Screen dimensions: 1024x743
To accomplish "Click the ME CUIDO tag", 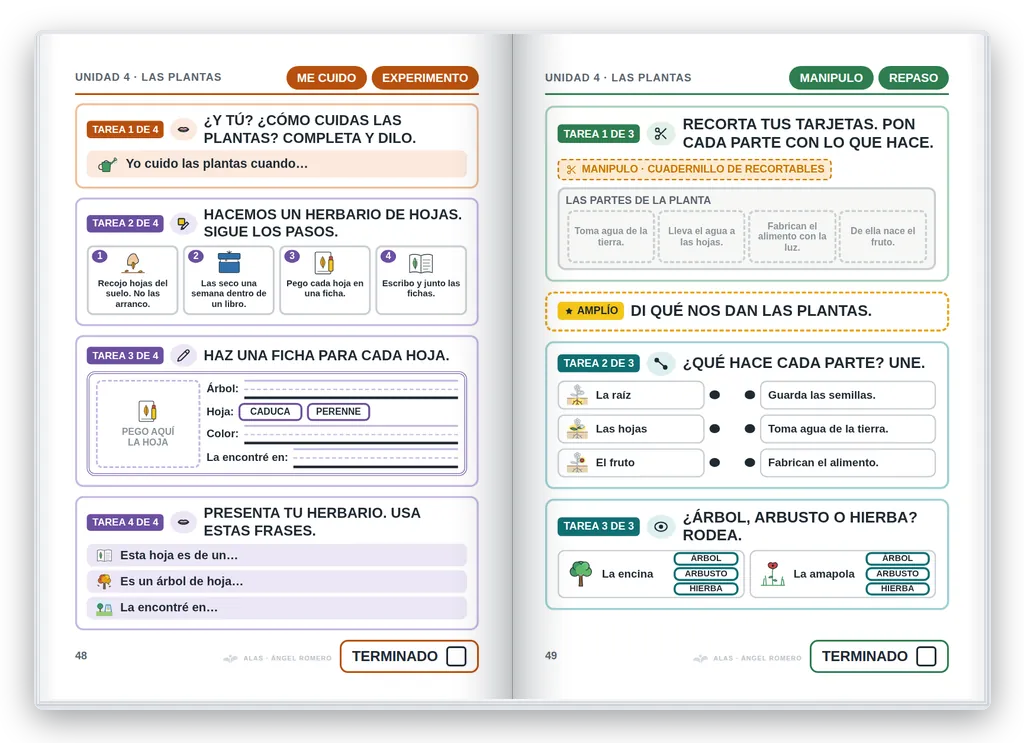I will (327, 78).
